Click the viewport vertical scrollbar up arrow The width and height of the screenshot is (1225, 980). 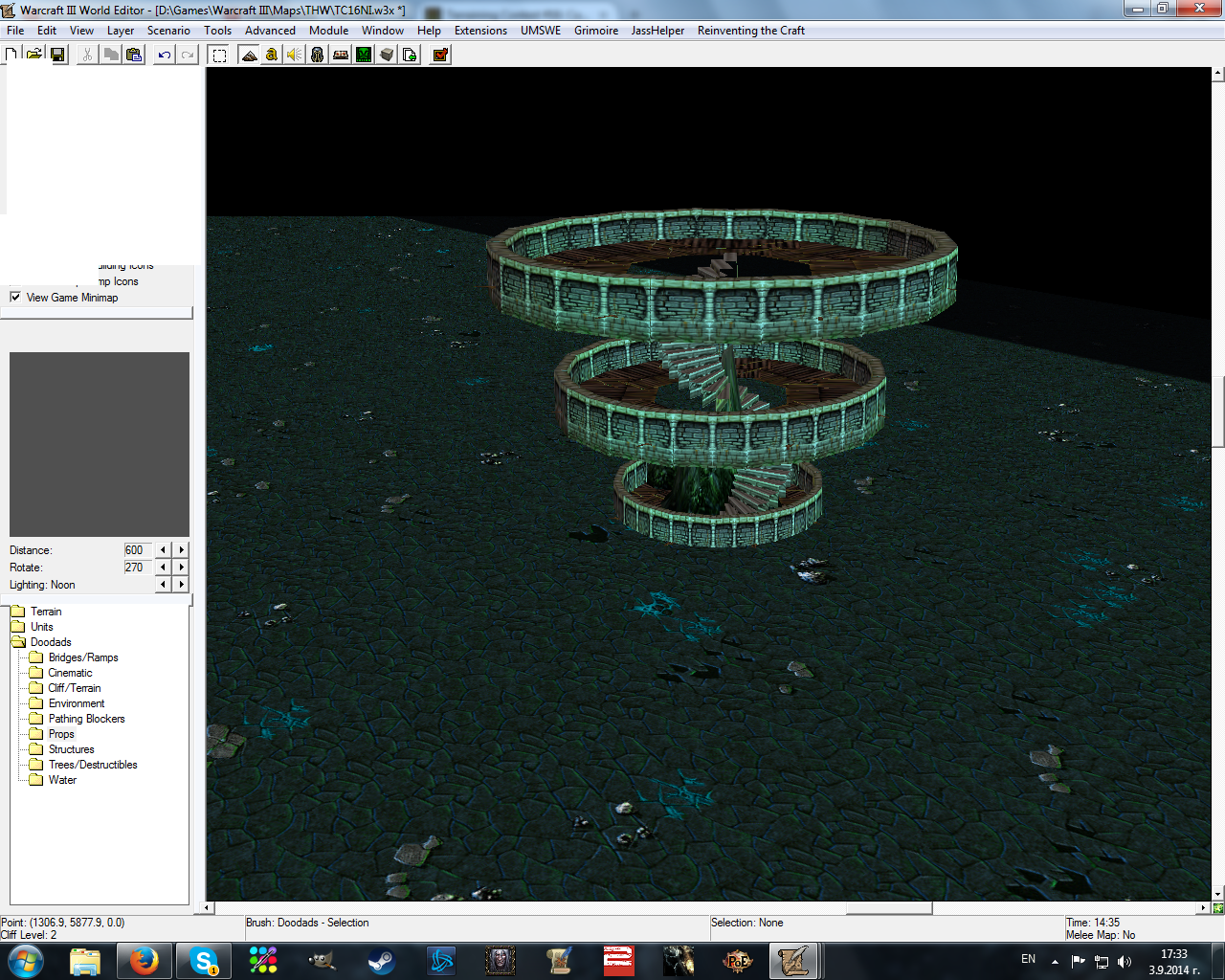click(1217, 73)
